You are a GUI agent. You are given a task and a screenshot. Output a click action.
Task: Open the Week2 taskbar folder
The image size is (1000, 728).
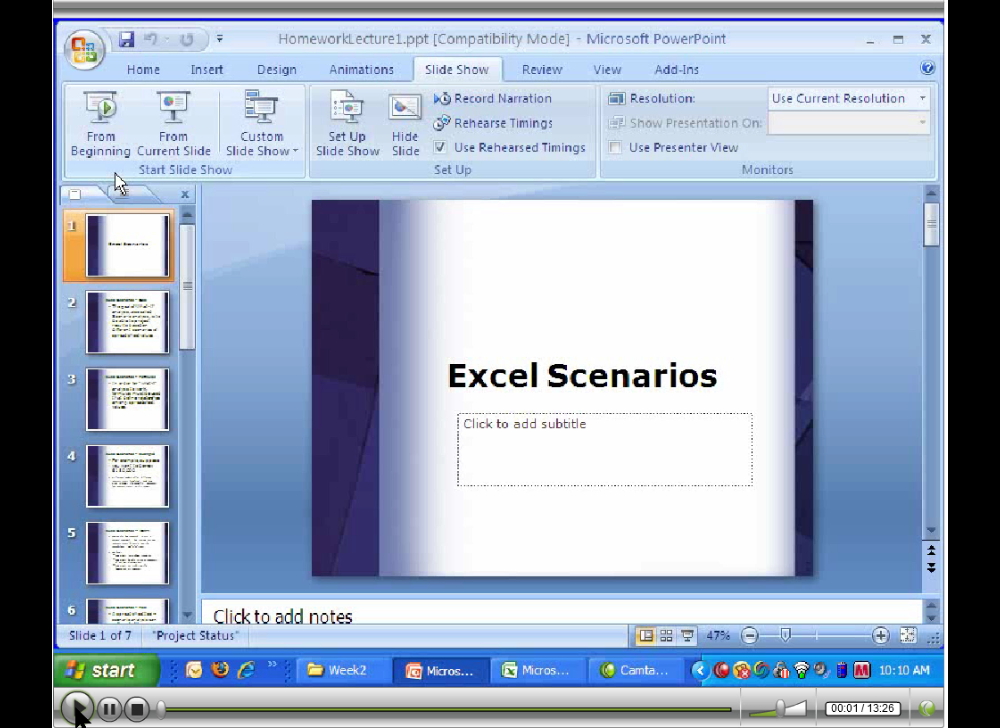click(x=338, y=670)
